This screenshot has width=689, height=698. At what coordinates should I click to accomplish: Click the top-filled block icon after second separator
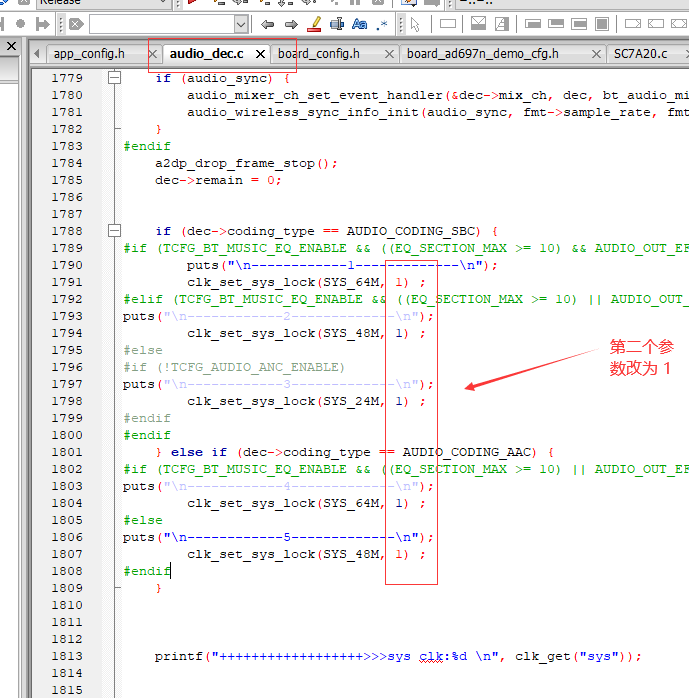pyautogui.click(x=533, y=24)
